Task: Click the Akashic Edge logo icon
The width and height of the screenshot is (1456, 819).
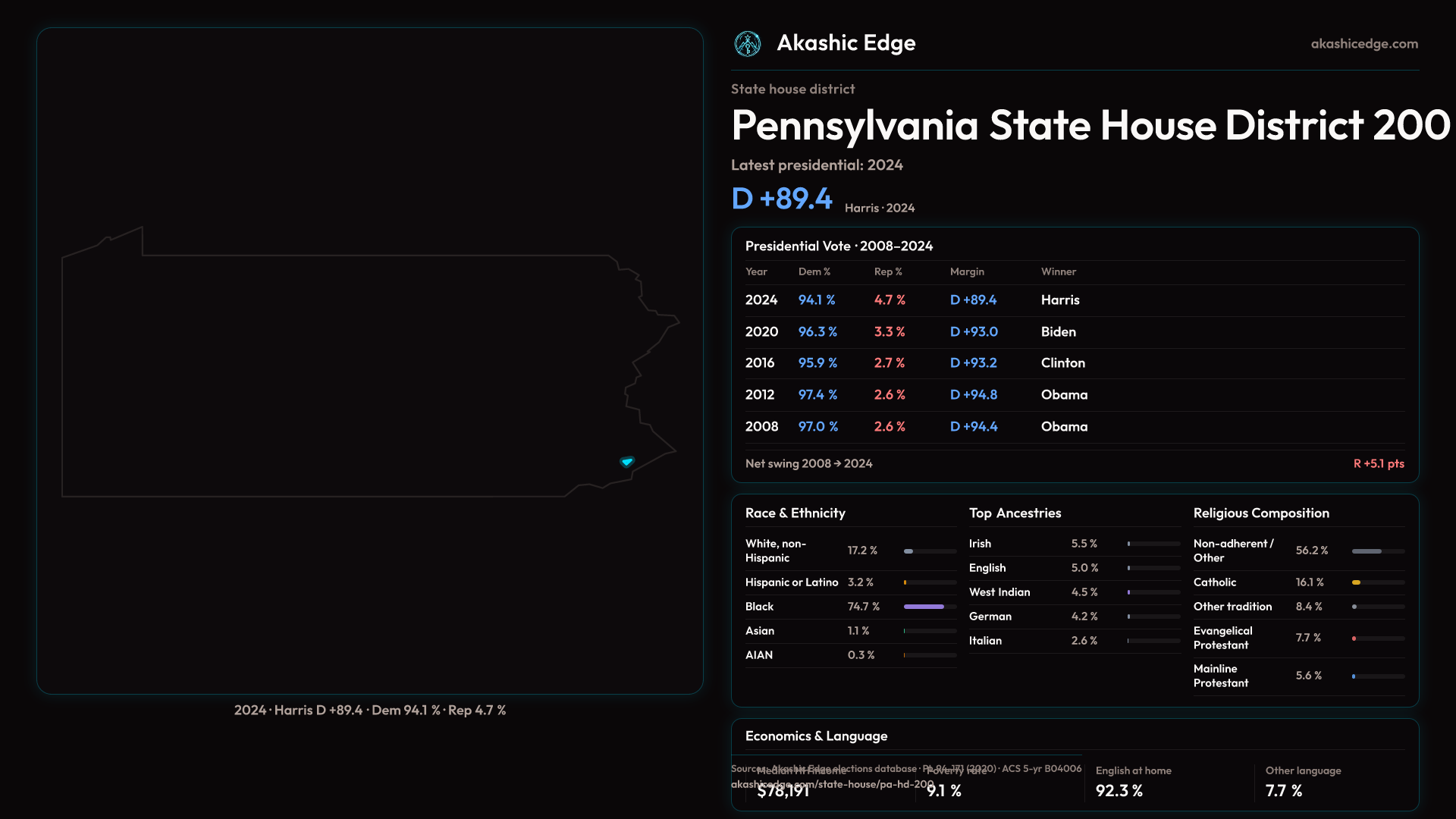Action: click(748, 44)
